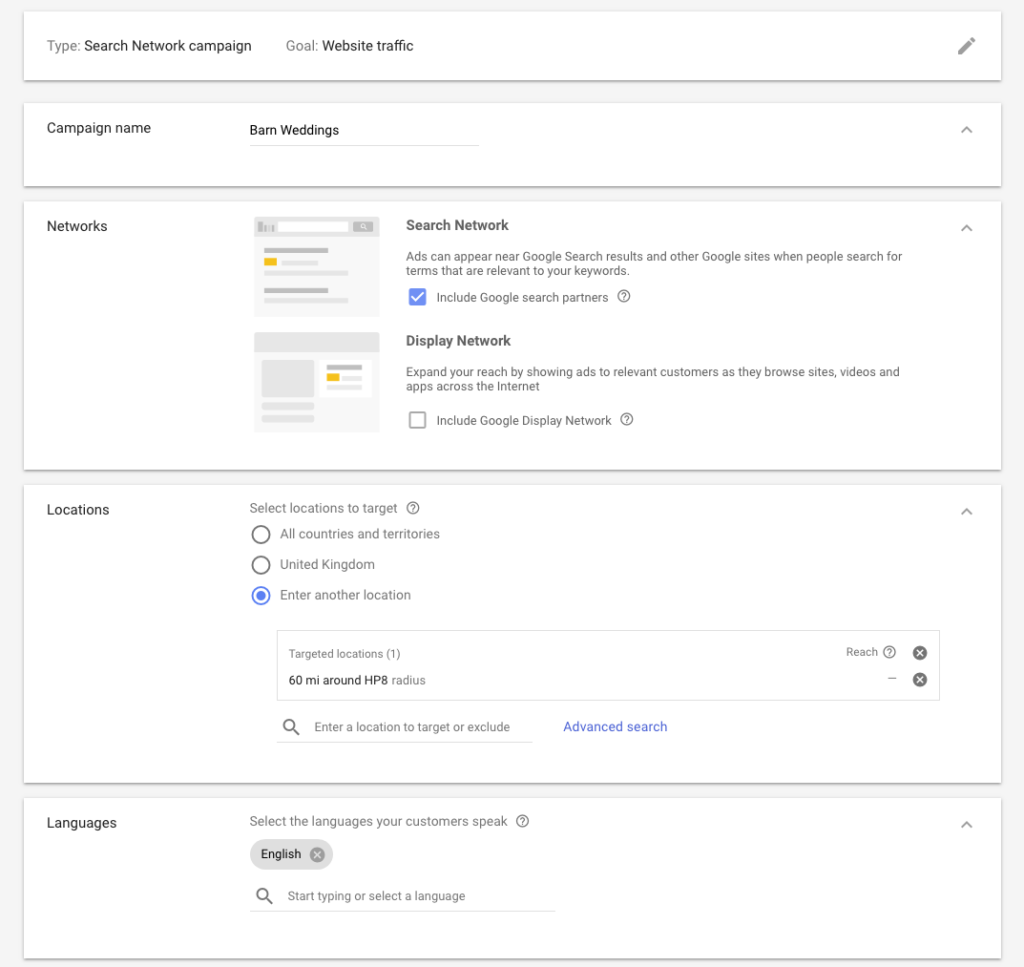Collapse the Languages section
1024x967 pixels.
[967, 825]
